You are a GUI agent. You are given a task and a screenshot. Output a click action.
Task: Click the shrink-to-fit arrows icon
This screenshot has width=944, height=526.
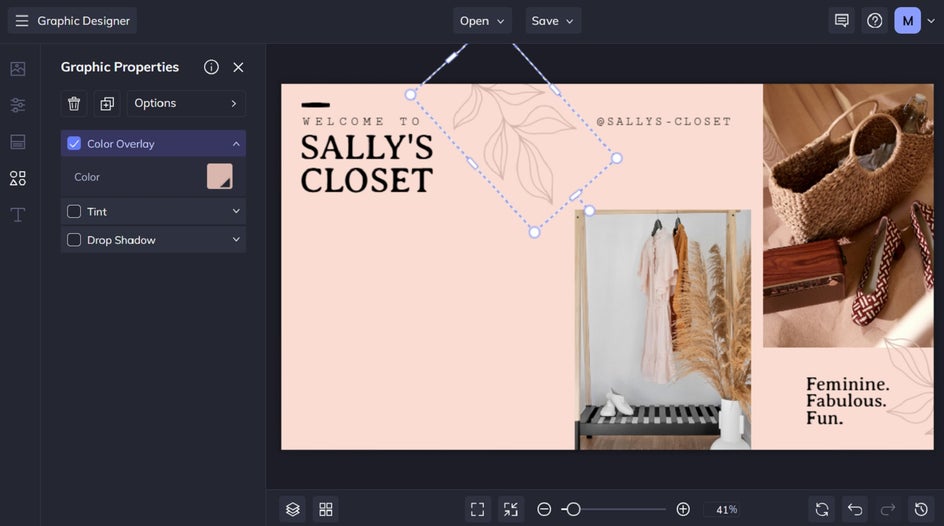click(511, 510)
